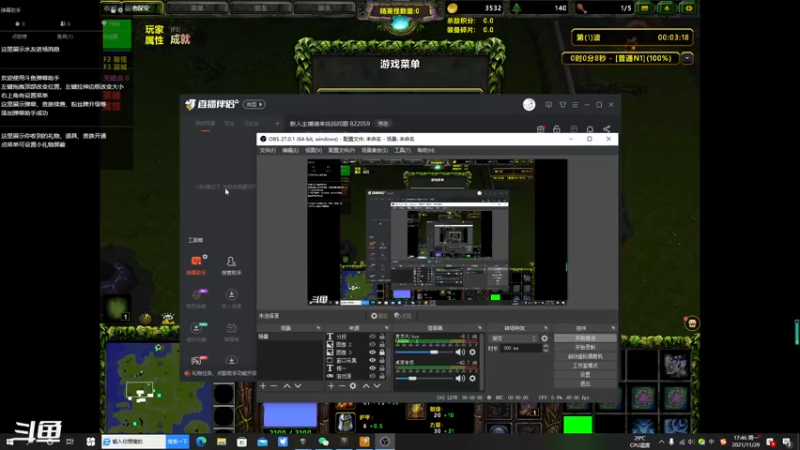
Task: Switch to the OBS taskbar icon
Action: pyautogui.click(x=385, y=441)
